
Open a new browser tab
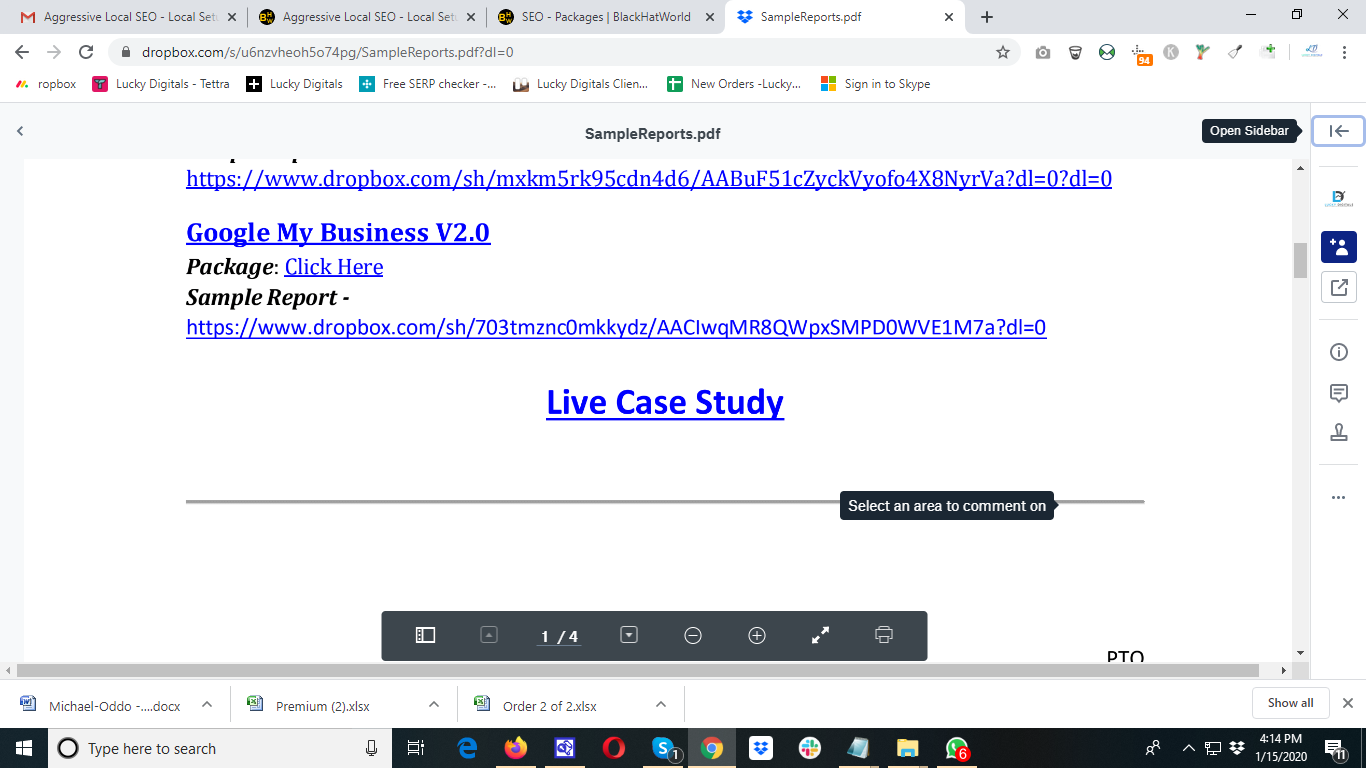point(987,17)
